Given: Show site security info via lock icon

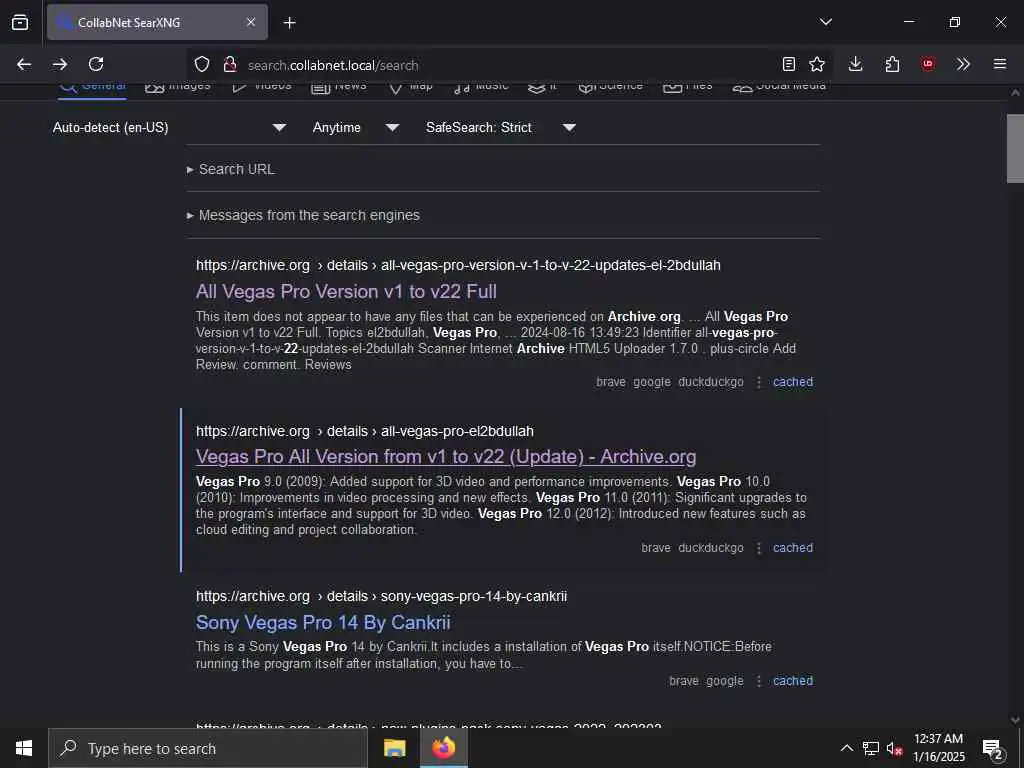Looking at the screenshot, I should [x=229, y=64].
